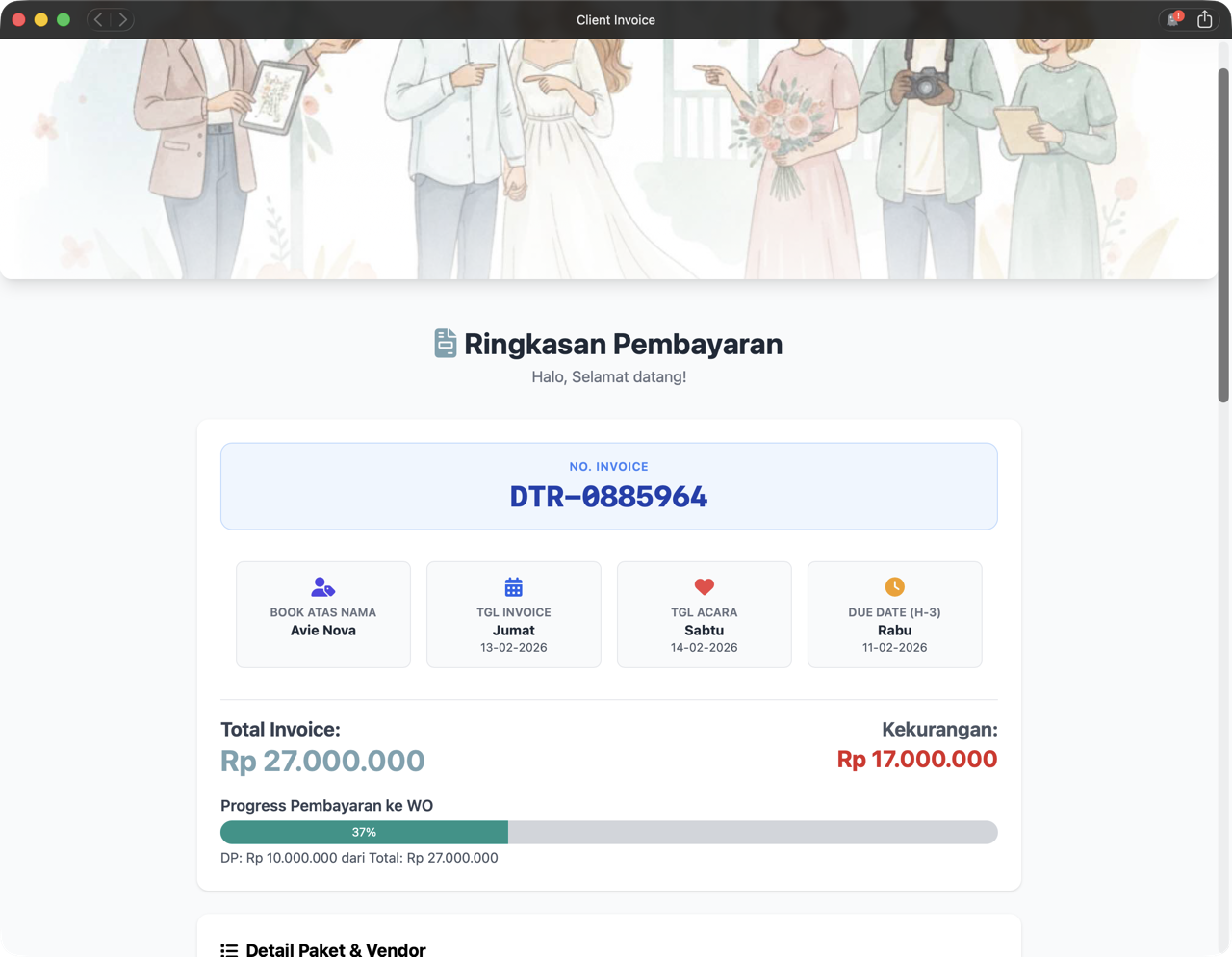Click the user tag icon above Book Atas Nama
This screenshot has width=1232, height=957.
click(323, 586)
